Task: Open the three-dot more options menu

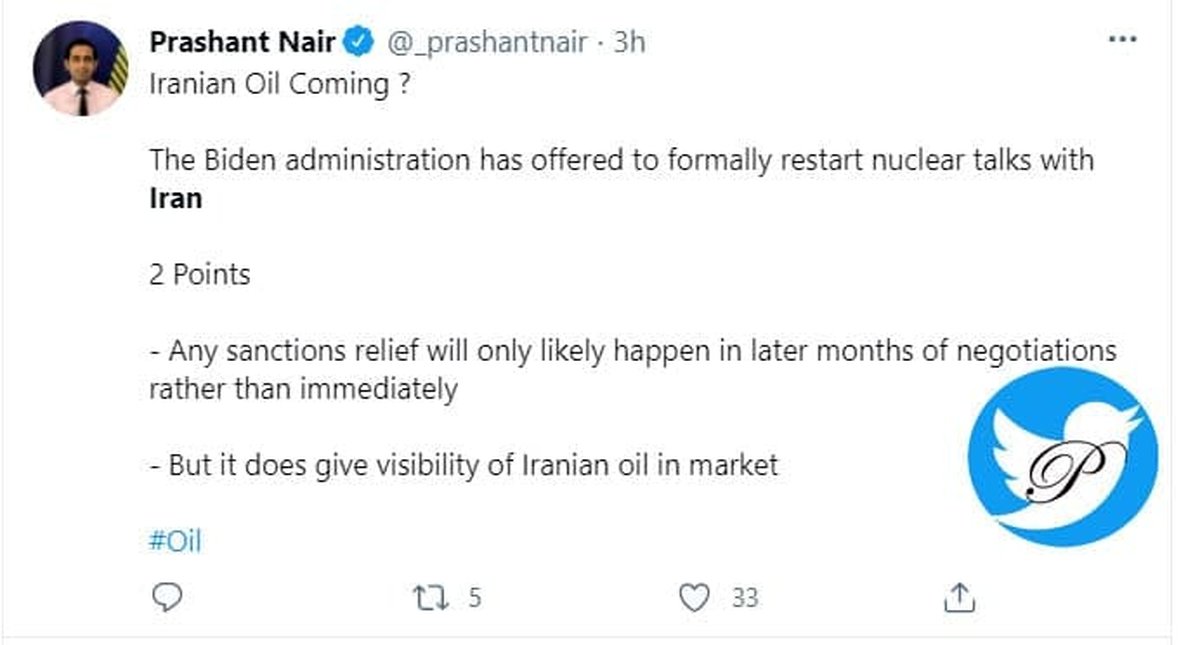Action: pyautogui.click(x=1124, y=41)
